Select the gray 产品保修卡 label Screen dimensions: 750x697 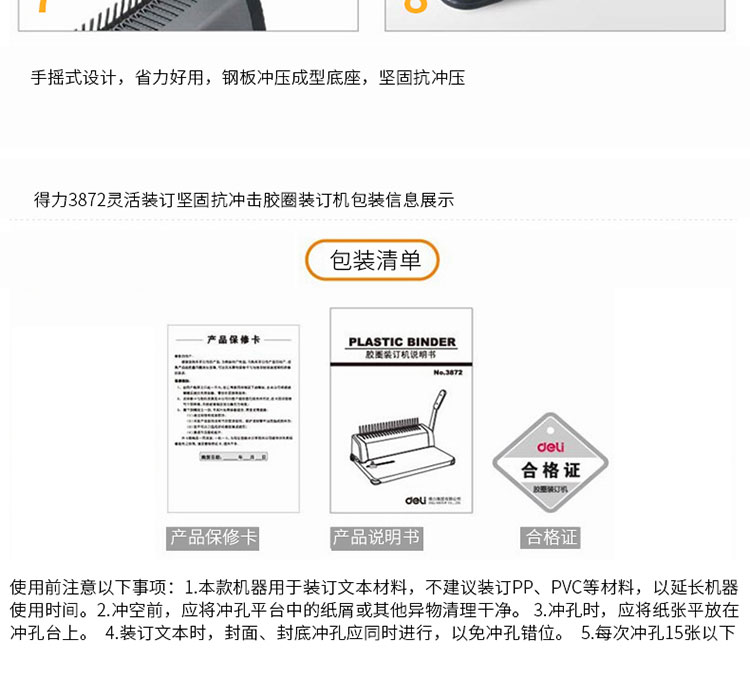point(213,538)
